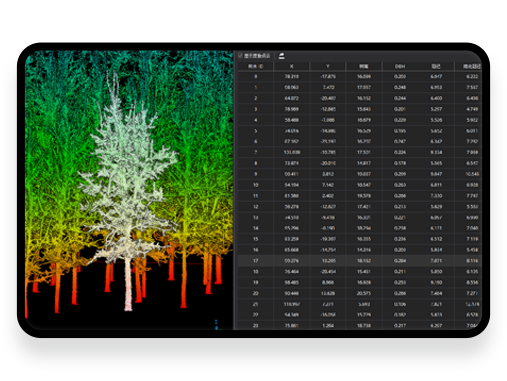507x381 pixels.
Task: Toggle the checkbox above the tree table
Action: [x=240, y=56]
